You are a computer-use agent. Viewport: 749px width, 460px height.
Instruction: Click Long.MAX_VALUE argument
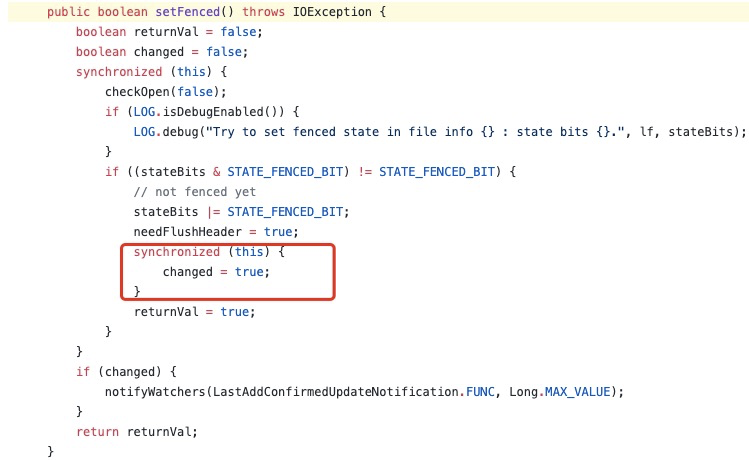point(560,392)
